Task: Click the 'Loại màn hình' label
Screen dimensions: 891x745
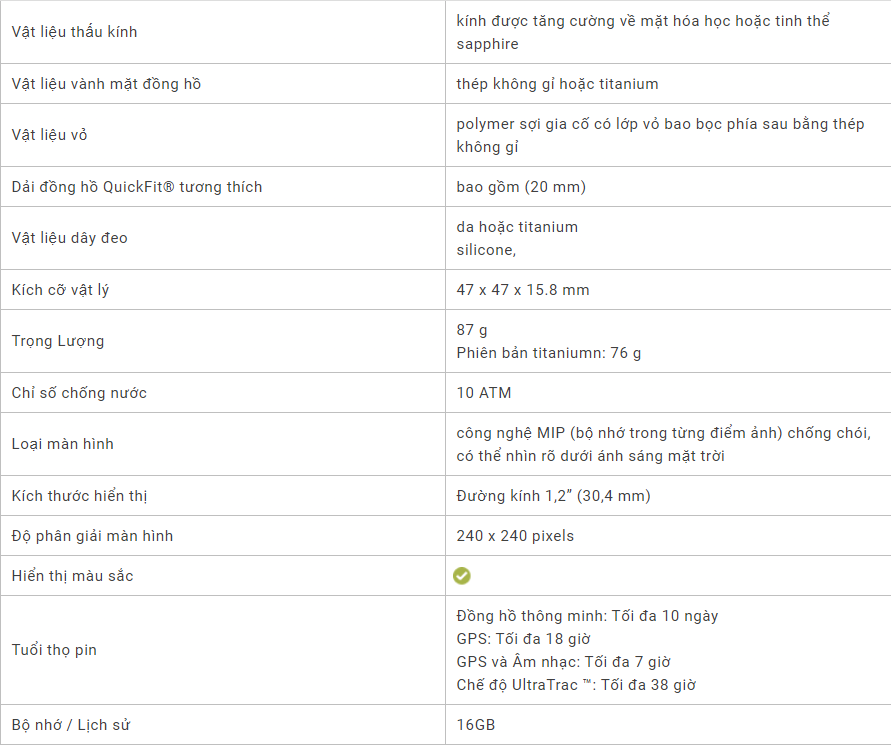Action: coord(62,444)
